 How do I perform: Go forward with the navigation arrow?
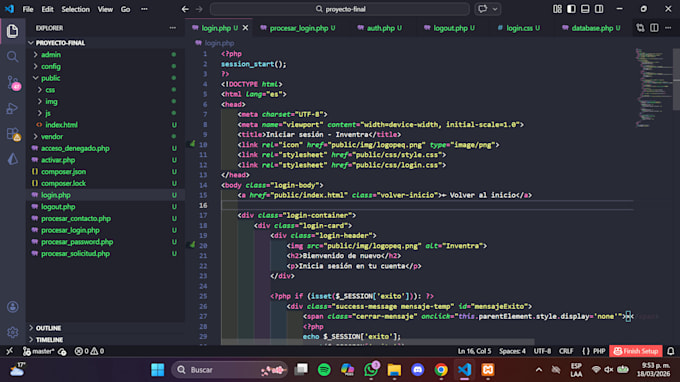click(199, 9)
